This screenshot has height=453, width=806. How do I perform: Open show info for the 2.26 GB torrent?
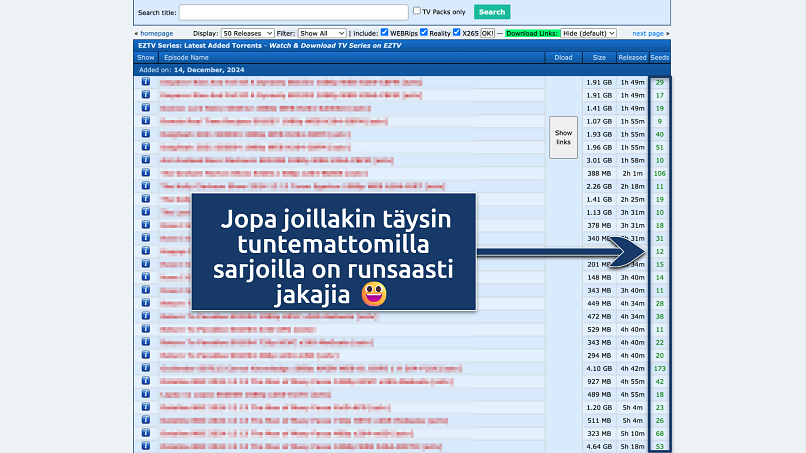[x=145, y=186]
